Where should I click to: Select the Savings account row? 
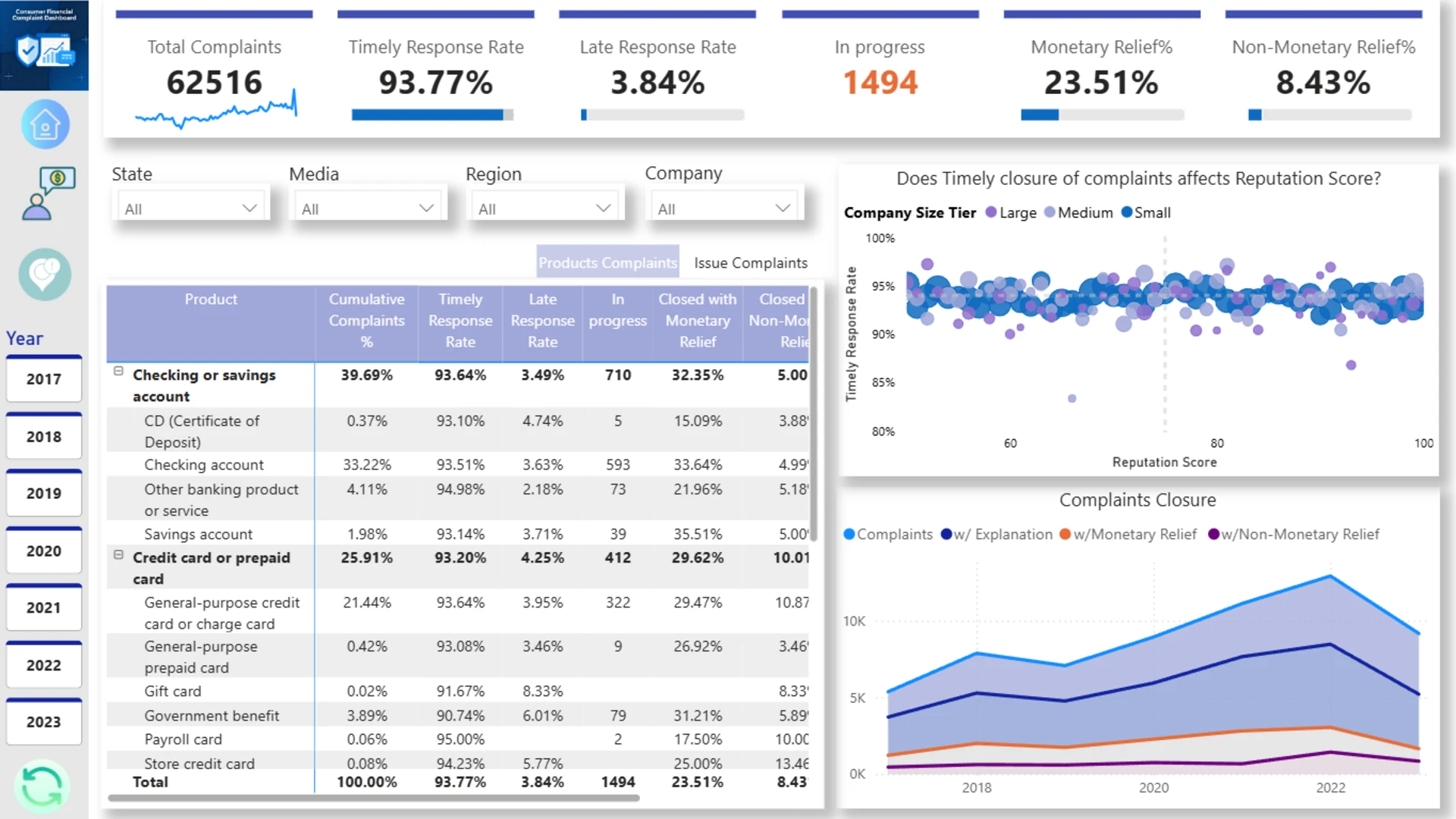pyautogui.click(x=458, y=534)
